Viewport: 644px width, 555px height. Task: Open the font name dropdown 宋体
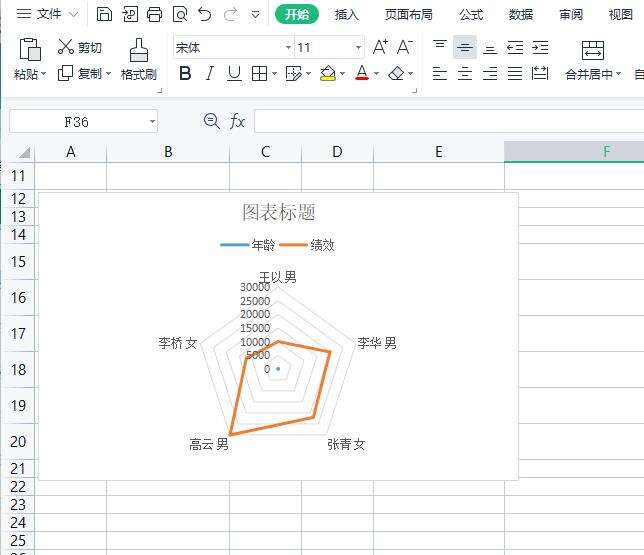pyautogui.click(x=288, y=48)
